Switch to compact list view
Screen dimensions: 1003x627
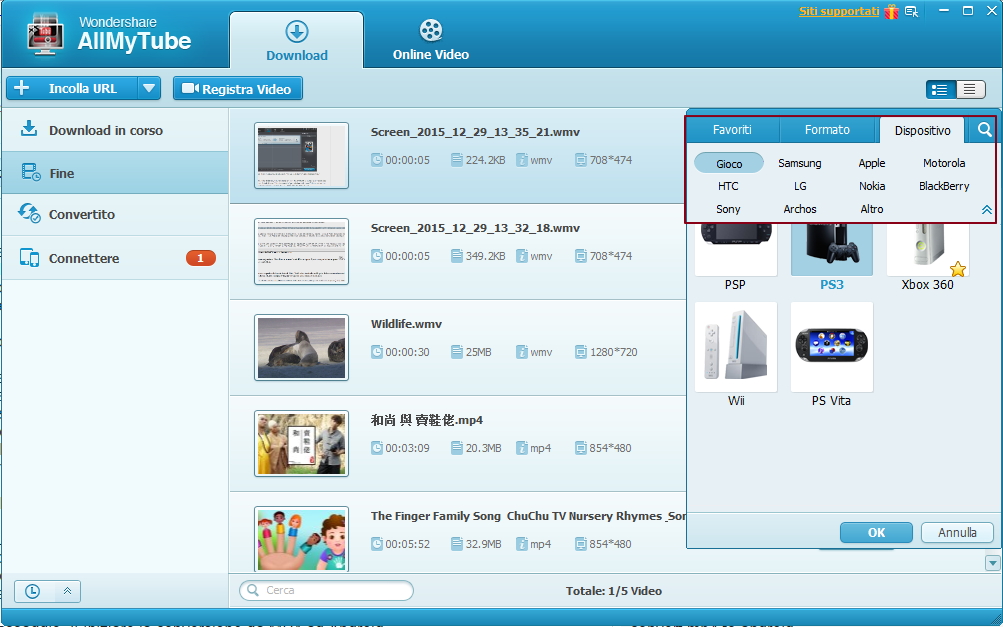tap(970, 89)
